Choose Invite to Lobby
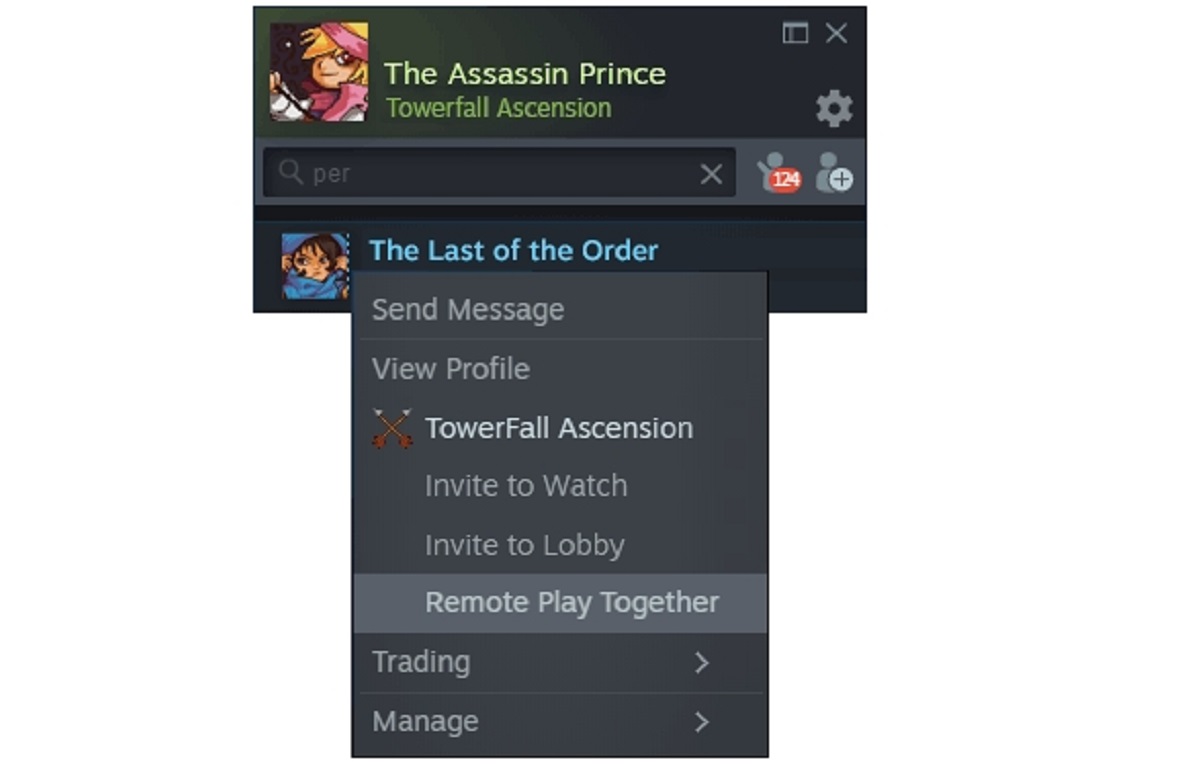This screenshot has width=1200, height=764. tap(524, 545)
